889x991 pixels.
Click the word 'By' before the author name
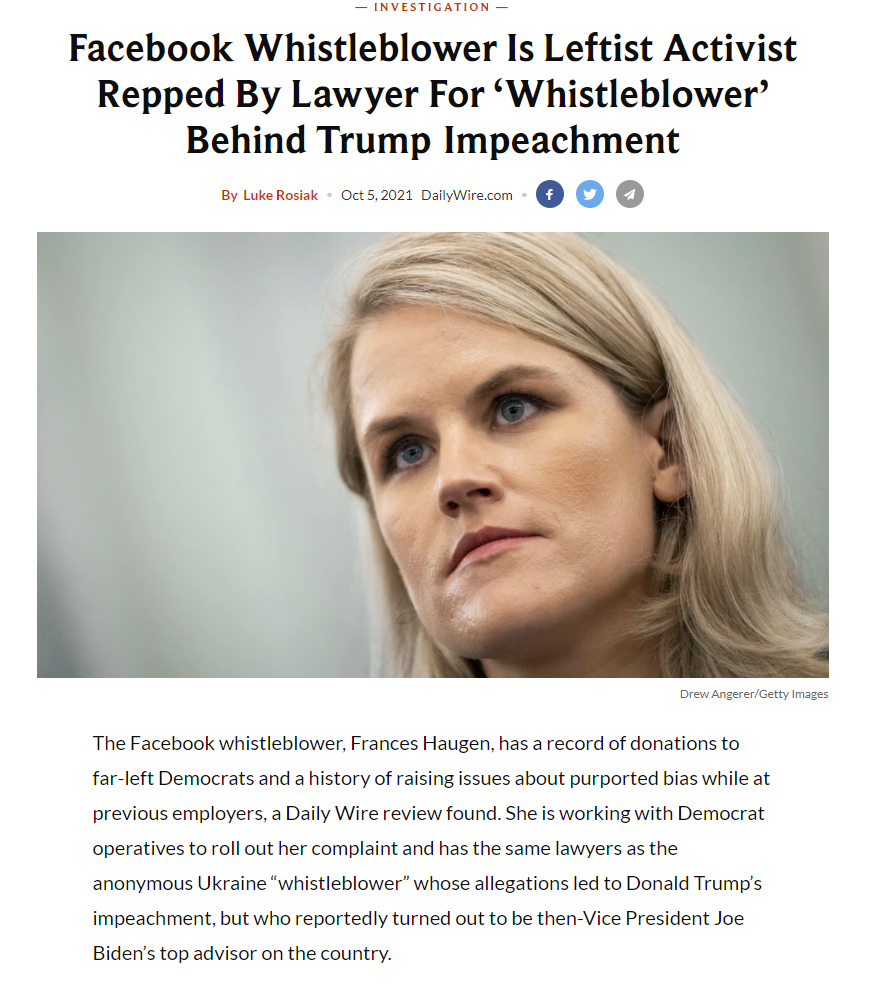pos(229,195)
